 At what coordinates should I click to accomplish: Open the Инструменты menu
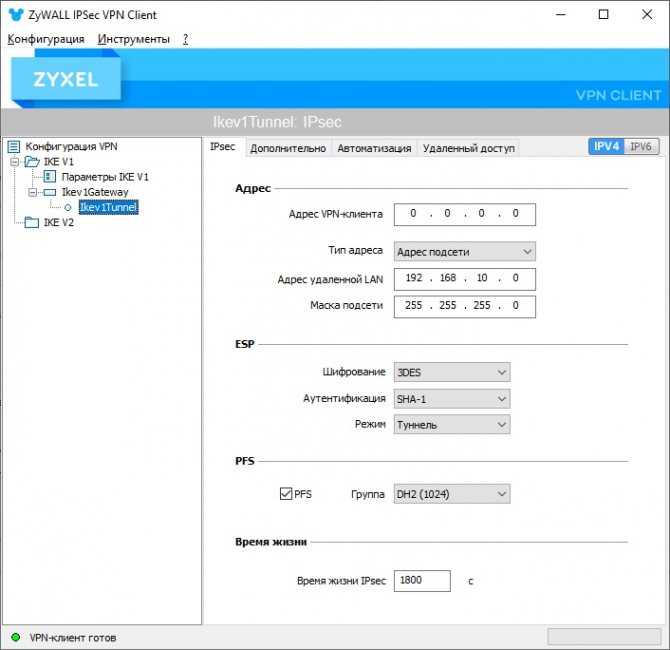pos(133,39)
